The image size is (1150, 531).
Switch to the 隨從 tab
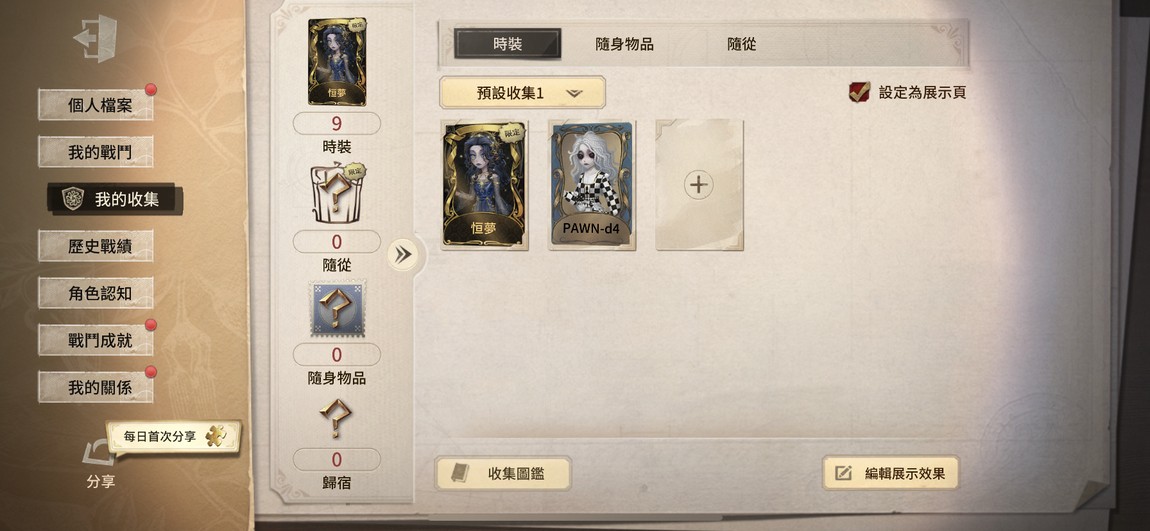point(741,44)
